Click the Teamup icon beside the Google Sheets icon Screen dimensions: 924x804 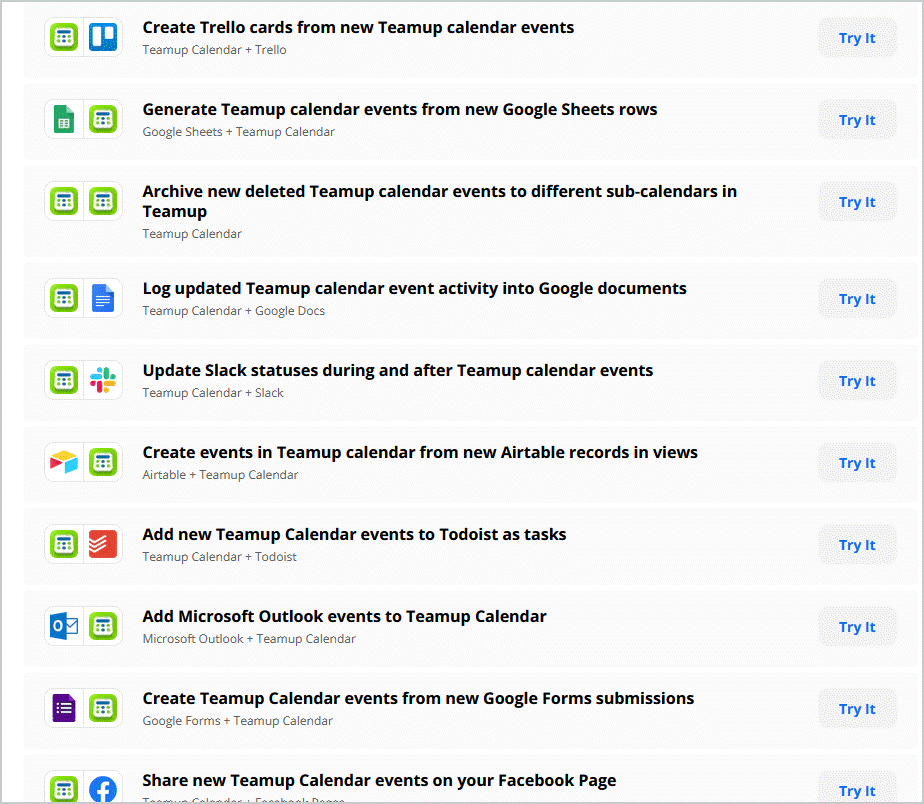coord(103,119)
